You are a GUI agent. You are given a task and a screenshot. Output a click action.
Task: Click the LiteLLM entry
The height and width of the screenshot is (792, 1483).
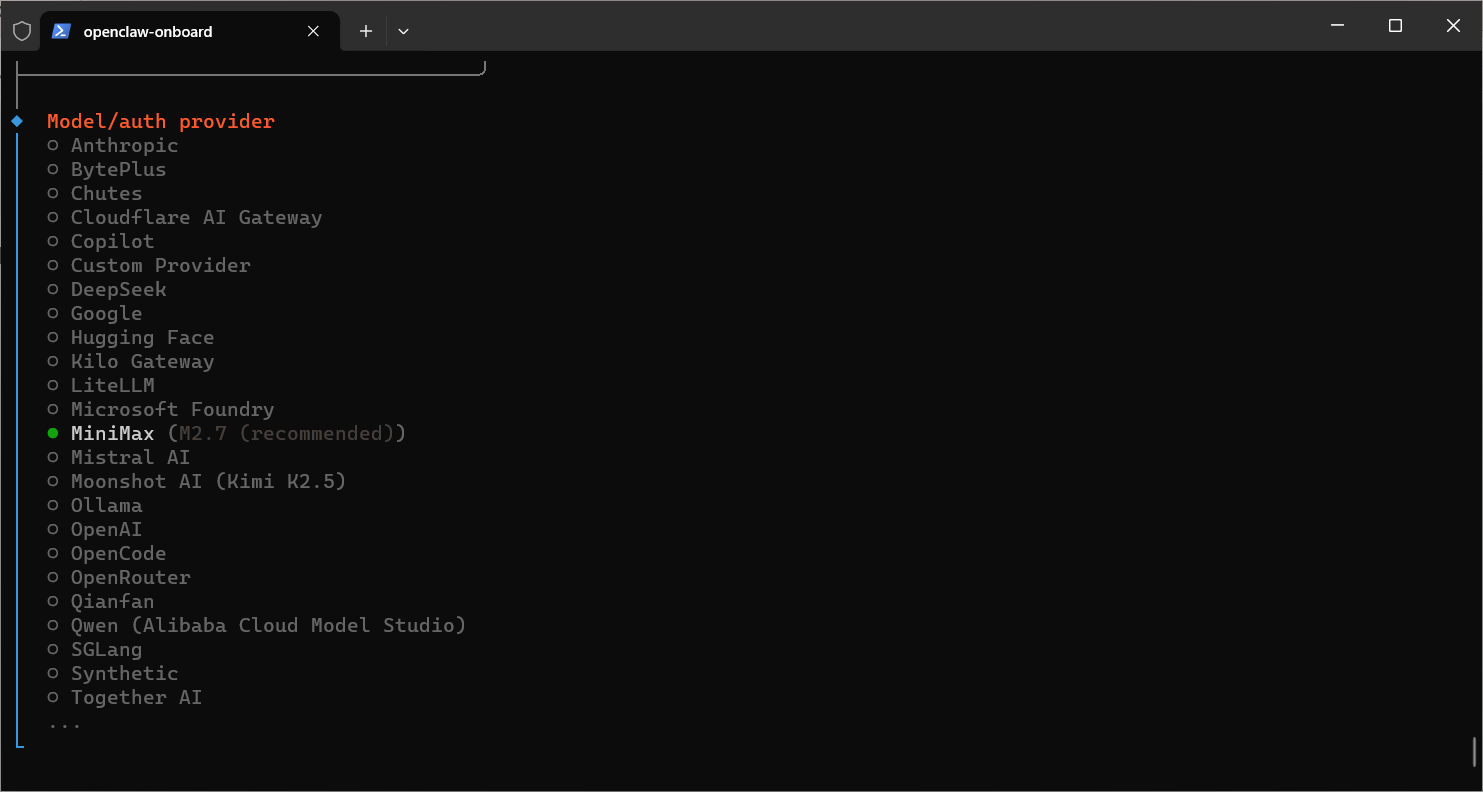coord(101,385)
